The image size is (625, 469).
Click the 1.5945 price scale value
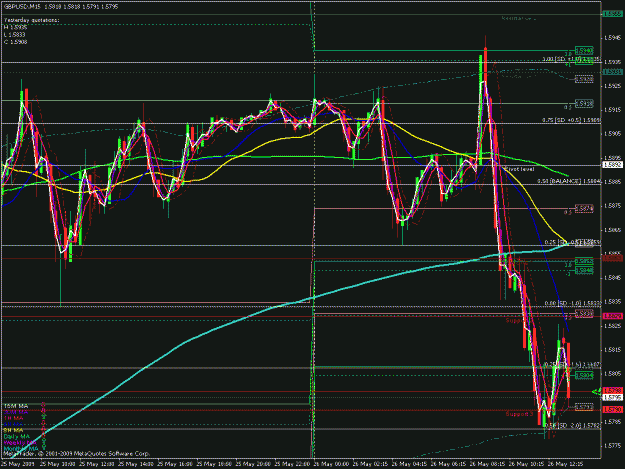point(612,38)
